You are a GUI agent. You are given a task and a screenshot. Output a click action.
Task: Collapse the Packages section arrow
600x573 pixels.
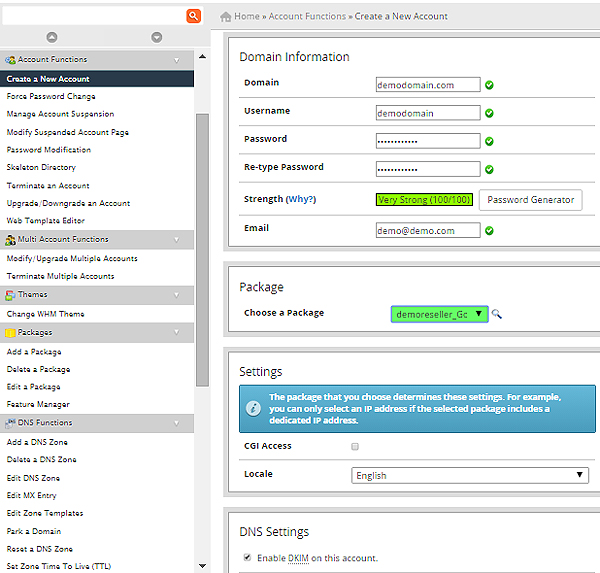tap(177, 332)
